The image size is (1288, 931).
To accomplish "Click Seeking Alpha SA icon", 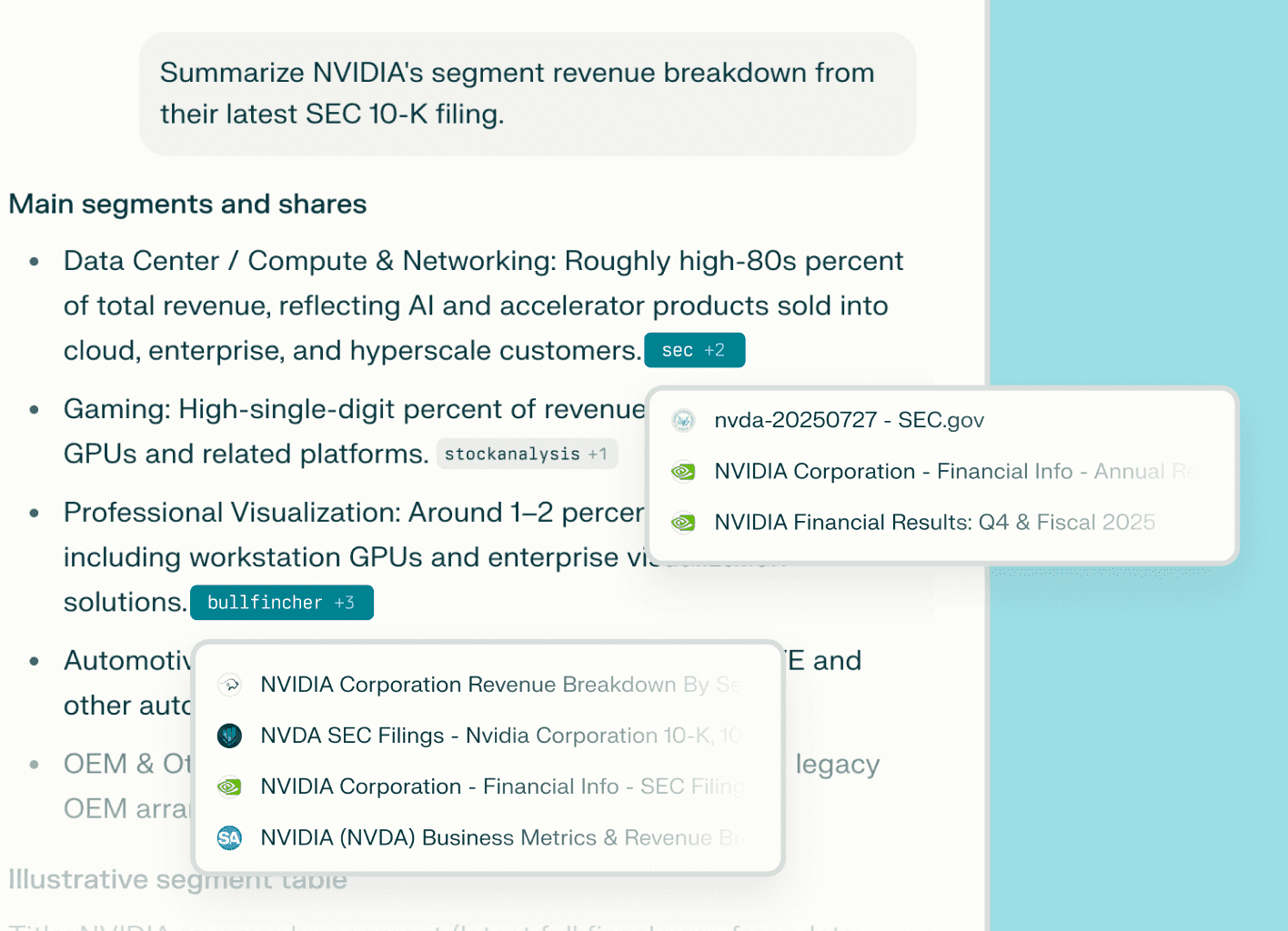I will [230, 837].
